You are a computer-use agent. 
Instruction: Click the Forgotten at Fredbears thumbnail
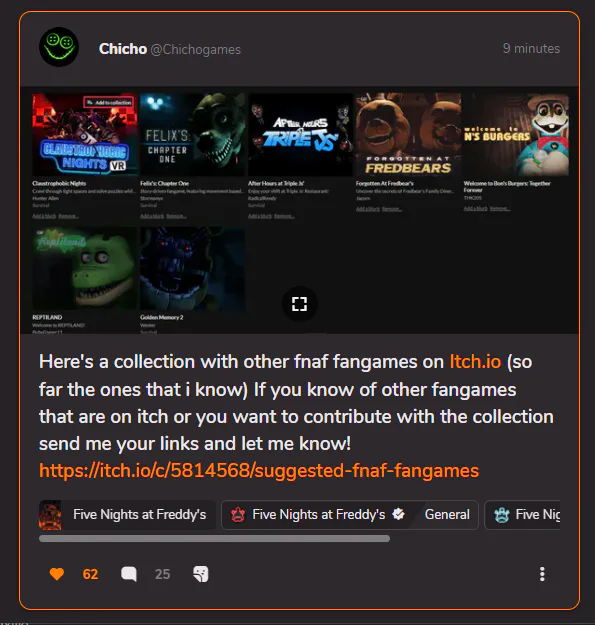click(408, 134)
